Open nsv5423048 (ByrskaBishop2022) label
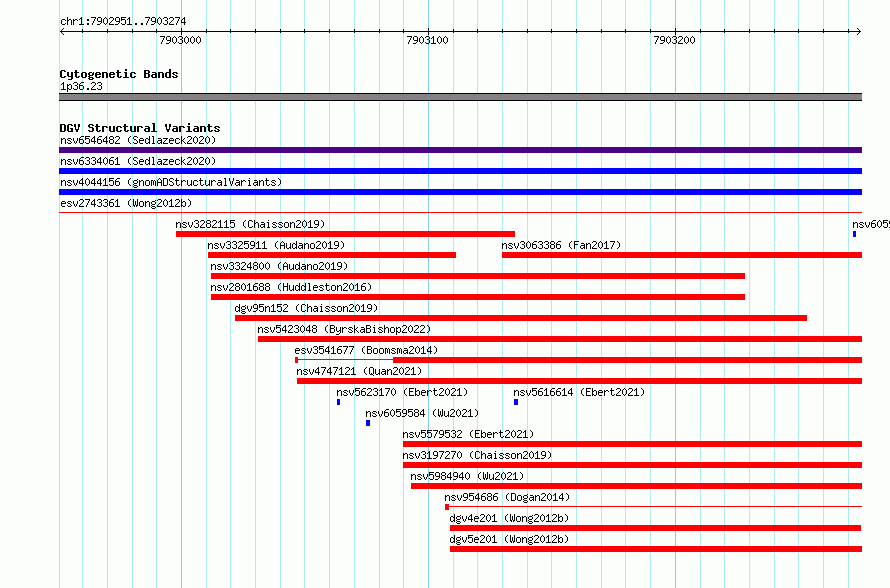This screenshot has width=890, height=588. point(344,329)
